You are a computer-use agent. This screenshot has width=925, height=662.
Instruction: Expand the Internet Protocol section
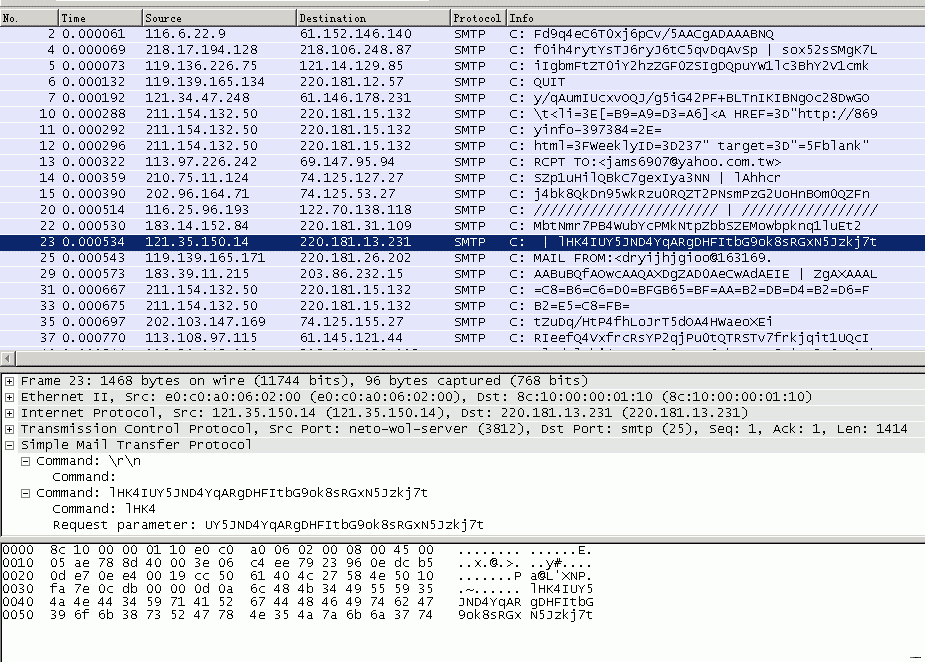click(x=10, y=413)
